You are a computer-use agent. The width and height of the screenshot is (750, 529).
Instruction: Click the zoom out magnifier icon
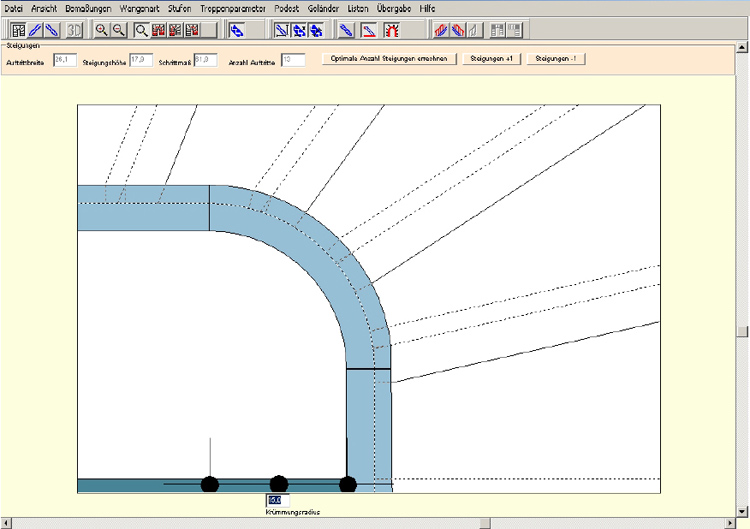(118, 30)
